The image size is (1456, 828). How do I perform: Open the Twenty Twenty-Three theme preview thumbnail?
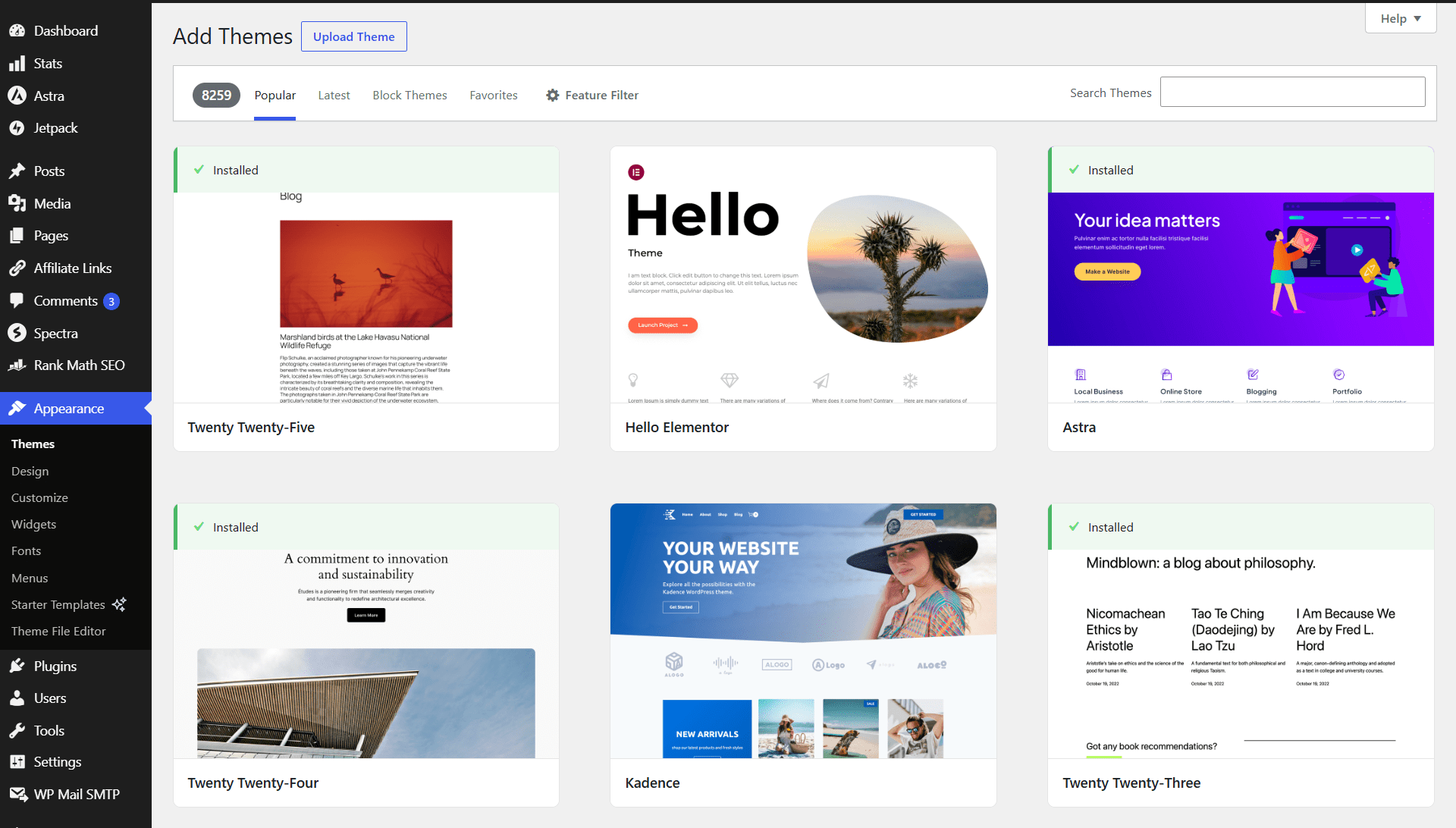1241,654
